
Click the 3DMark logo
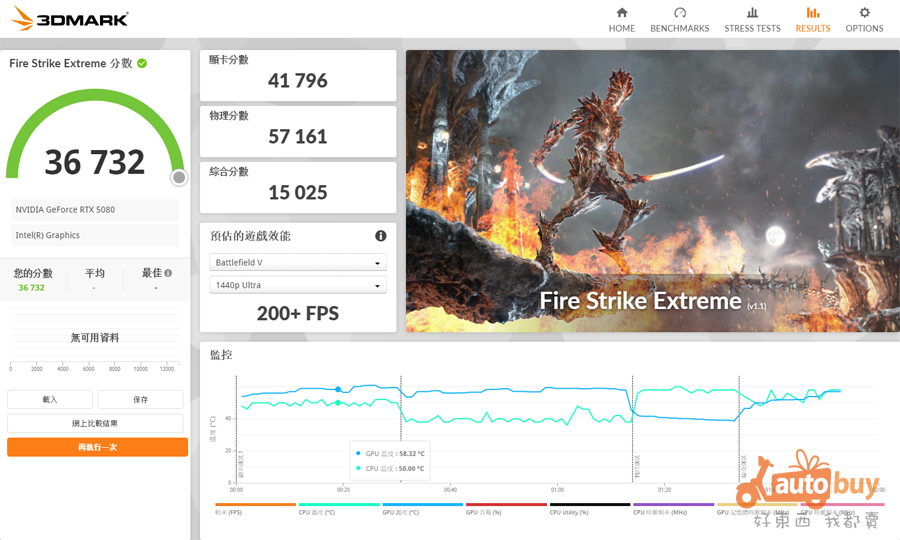(69, 19)
